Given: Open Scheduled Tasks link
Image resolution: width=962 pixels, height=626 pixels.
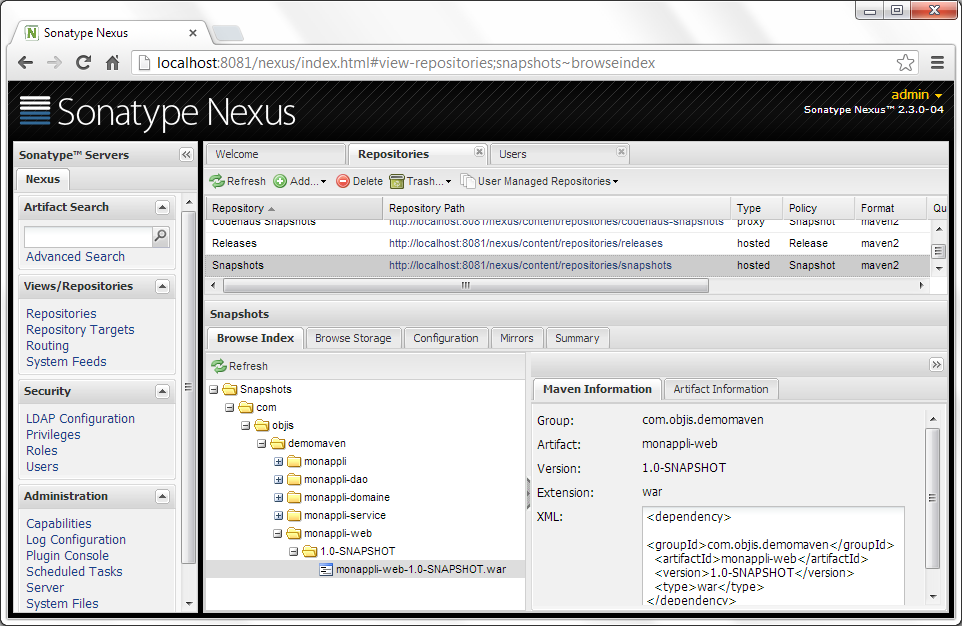Looking at the screenshot, I should click(74, 571).
